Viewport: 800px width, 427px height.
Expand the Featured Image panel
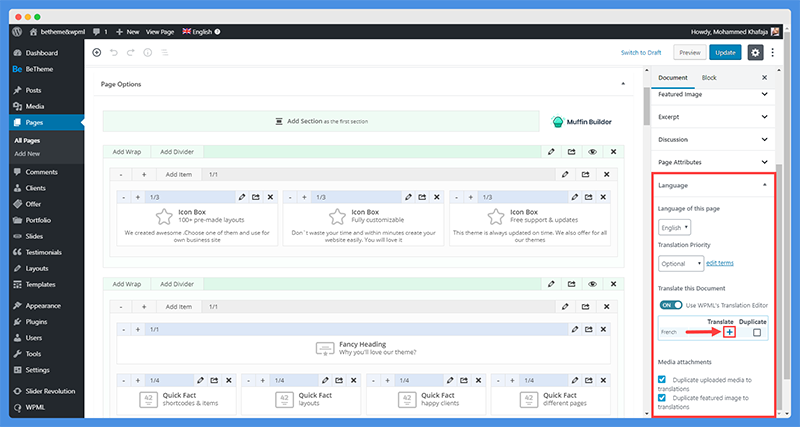pyautogui.click(x=713, y=94)
